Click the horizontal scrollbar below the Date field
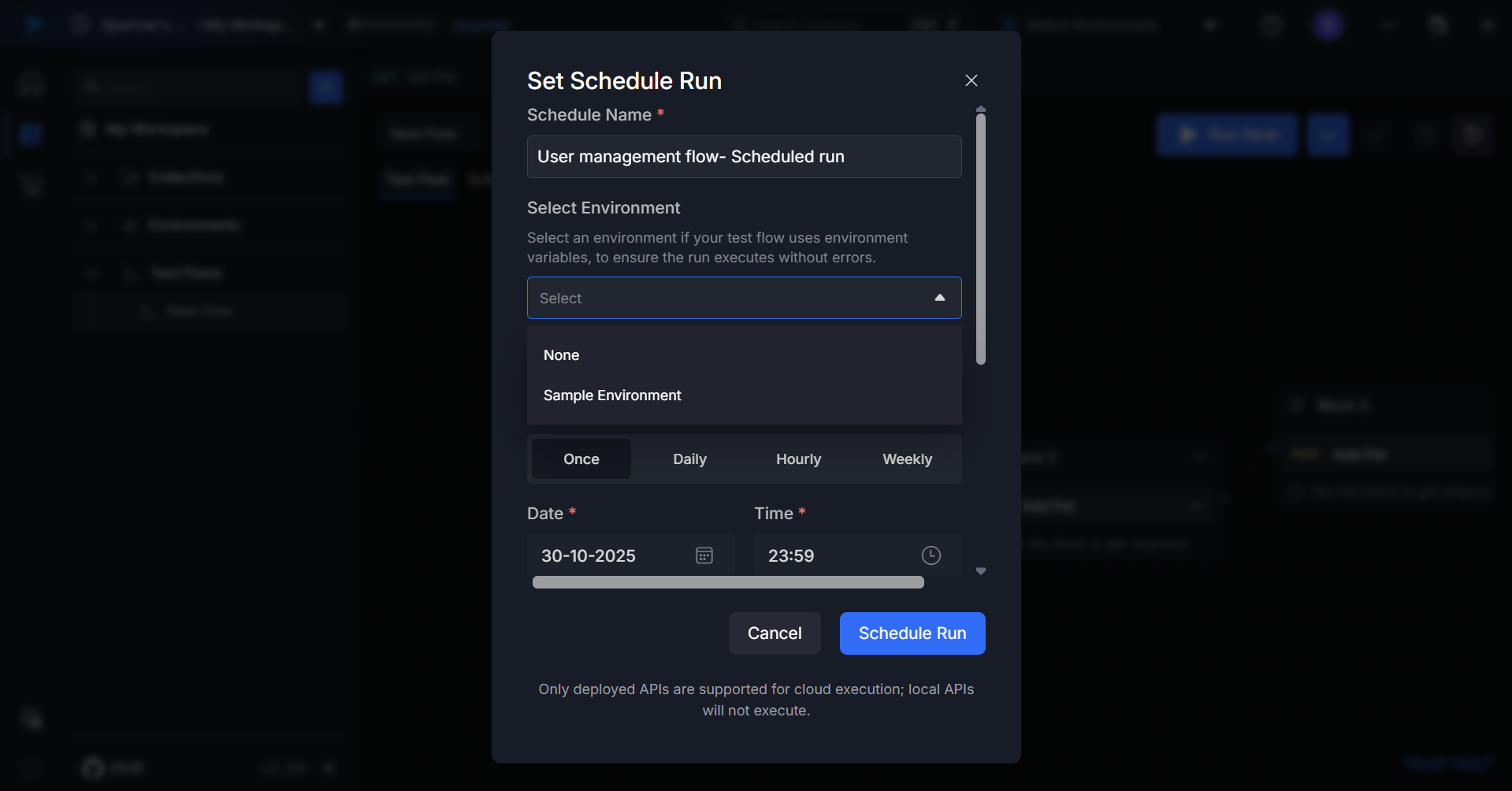Viewport: 1512px width, 791px height. click(727, 582)
